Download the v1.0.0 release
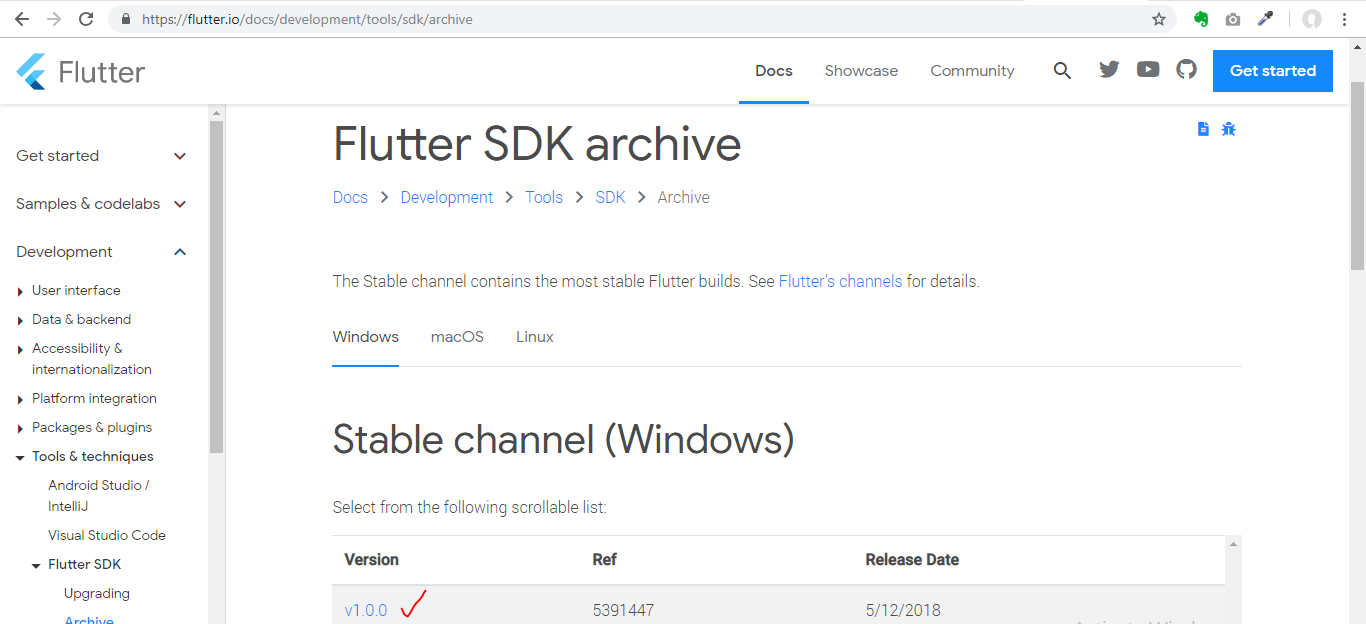1366x624 pixels. (x=366, y=610)
